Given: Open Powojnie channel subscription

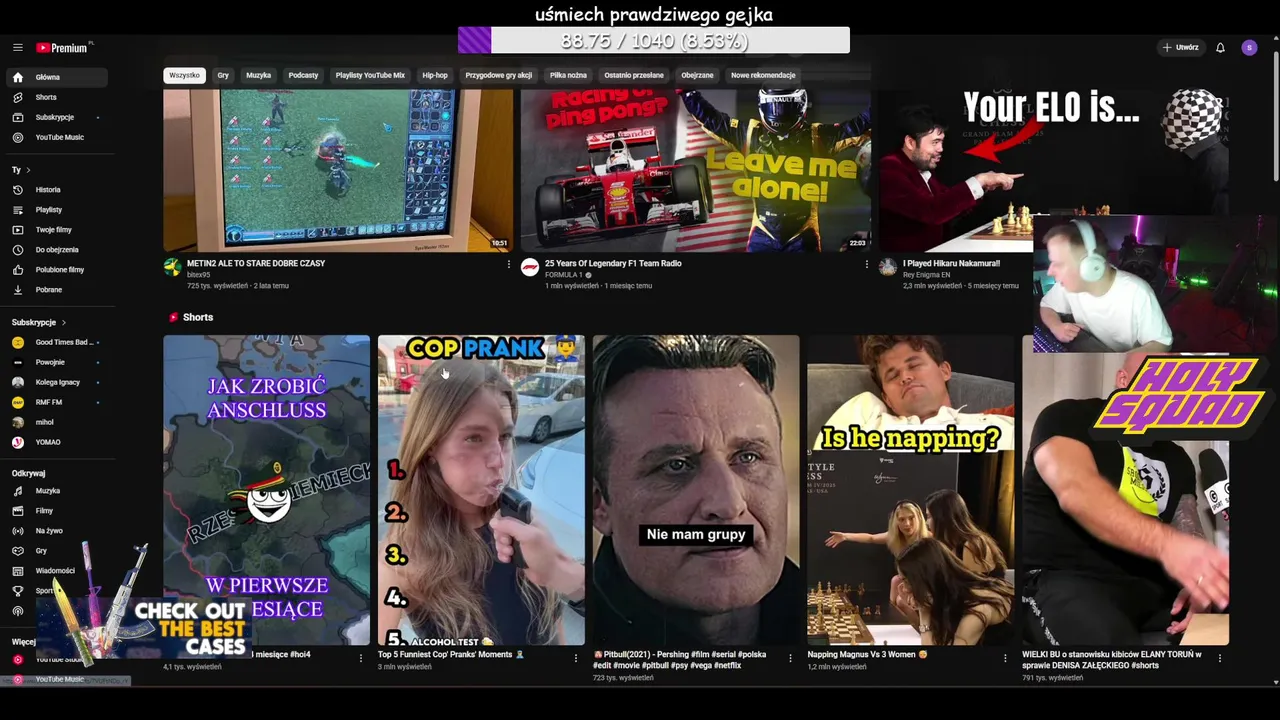Looking at the screenshot, I should (56, 362).
